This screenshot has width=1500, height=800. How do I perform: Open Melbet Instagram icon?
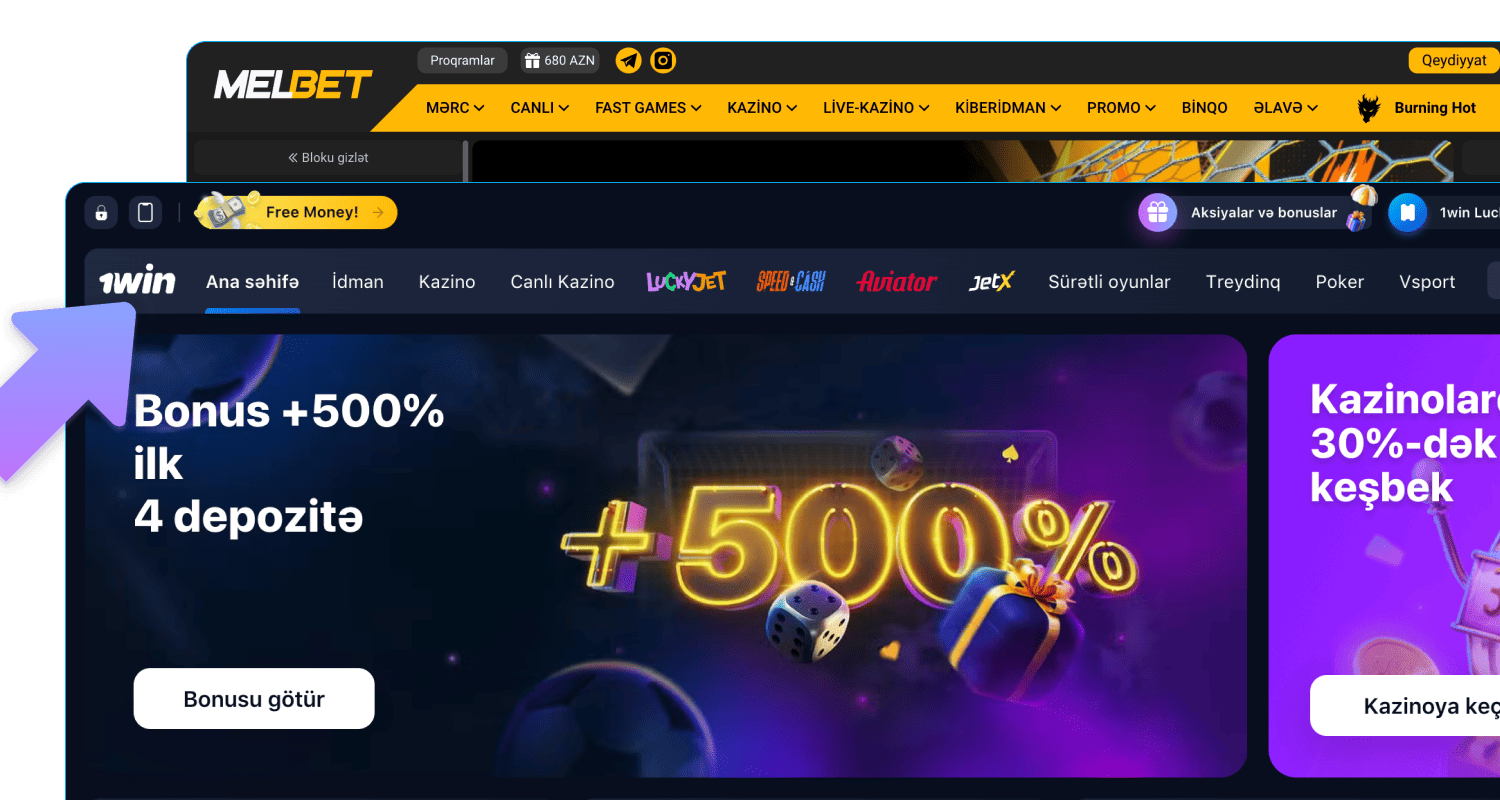(663, 61)
